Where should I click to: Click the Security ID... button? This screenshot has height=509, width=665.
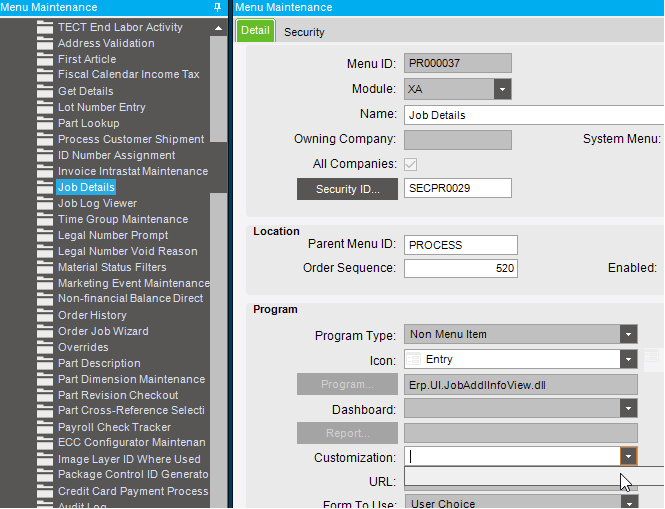pos(347,189)
